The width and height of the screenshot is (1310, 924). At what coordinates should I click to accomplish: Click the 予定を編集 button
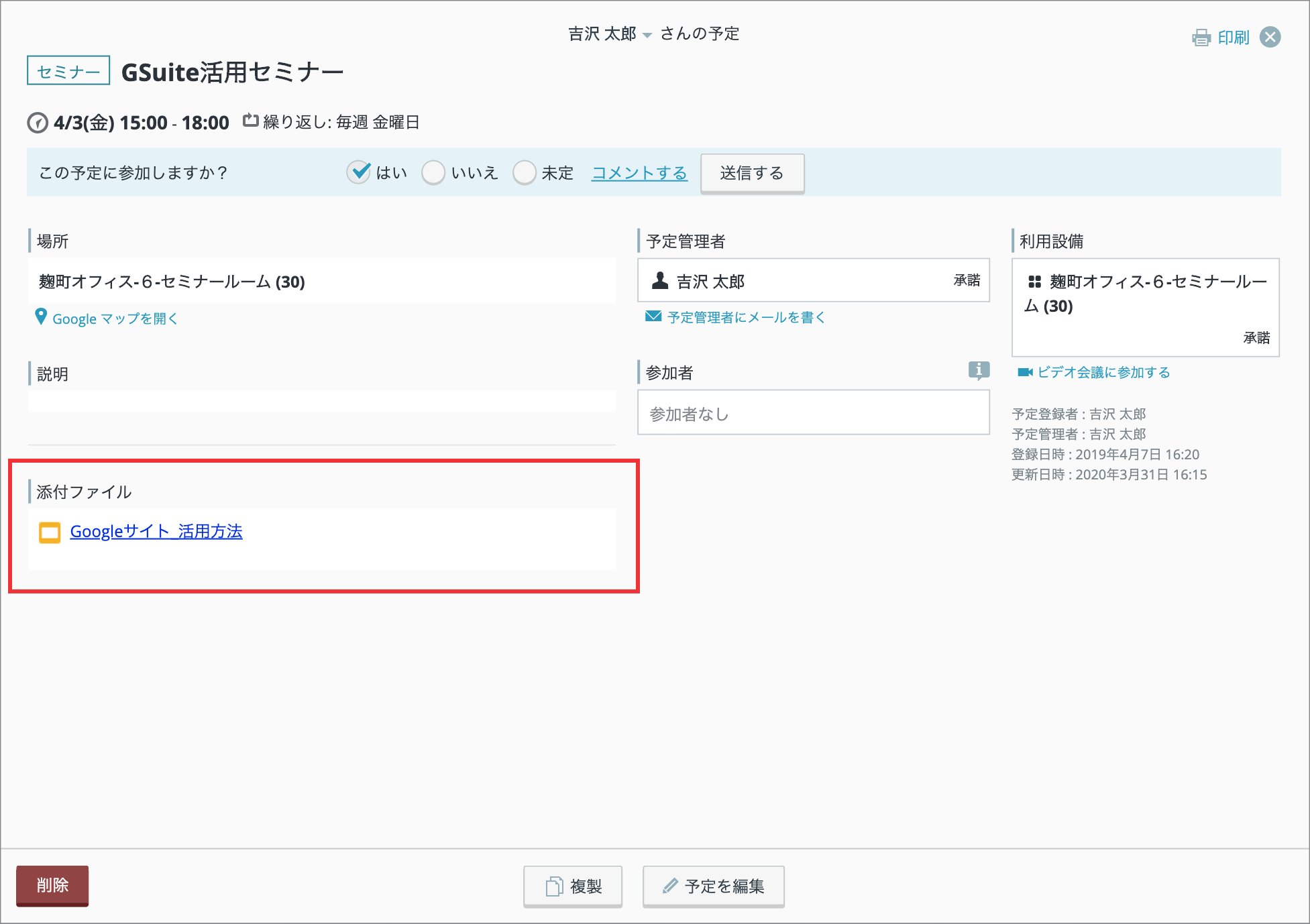point(714,886)
